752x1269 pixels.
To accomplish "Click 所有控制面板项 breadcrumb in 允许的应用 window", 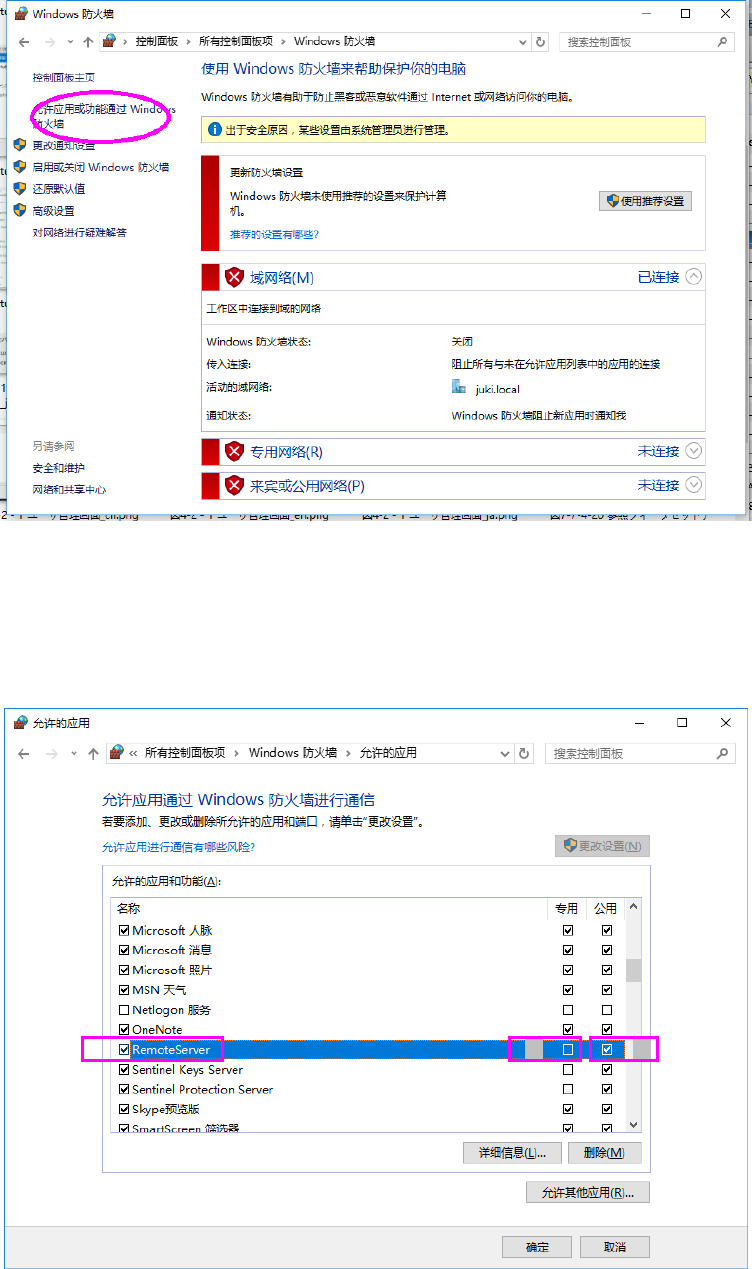I will 185,753.
